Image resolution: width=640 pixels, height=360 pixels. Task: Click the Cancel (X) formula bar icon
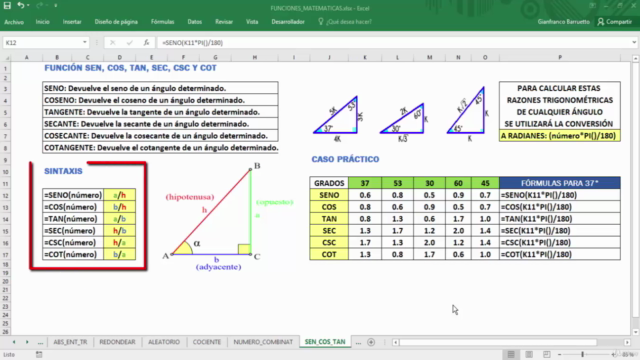click(112, 43)
